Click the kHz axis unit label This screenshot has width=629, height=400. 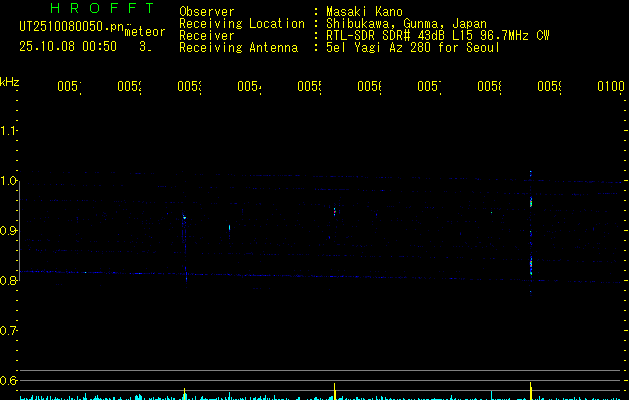(10, 81)
